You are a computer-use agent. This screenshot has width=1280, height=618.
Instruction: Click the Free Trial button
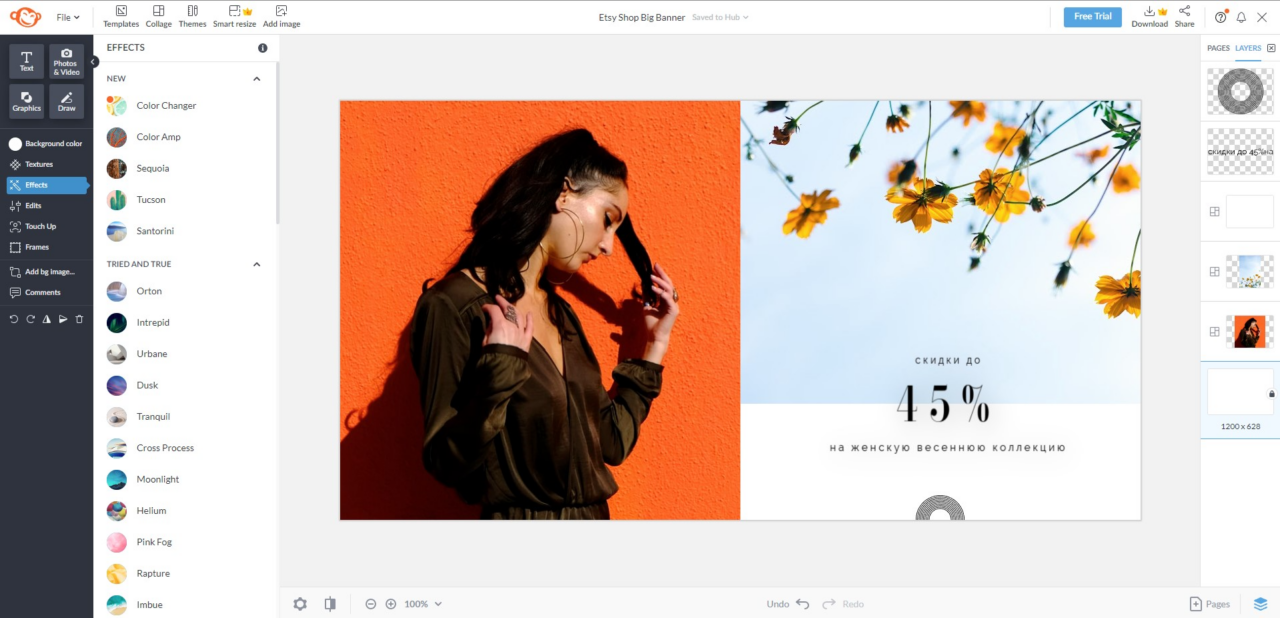coord(1092,17)
